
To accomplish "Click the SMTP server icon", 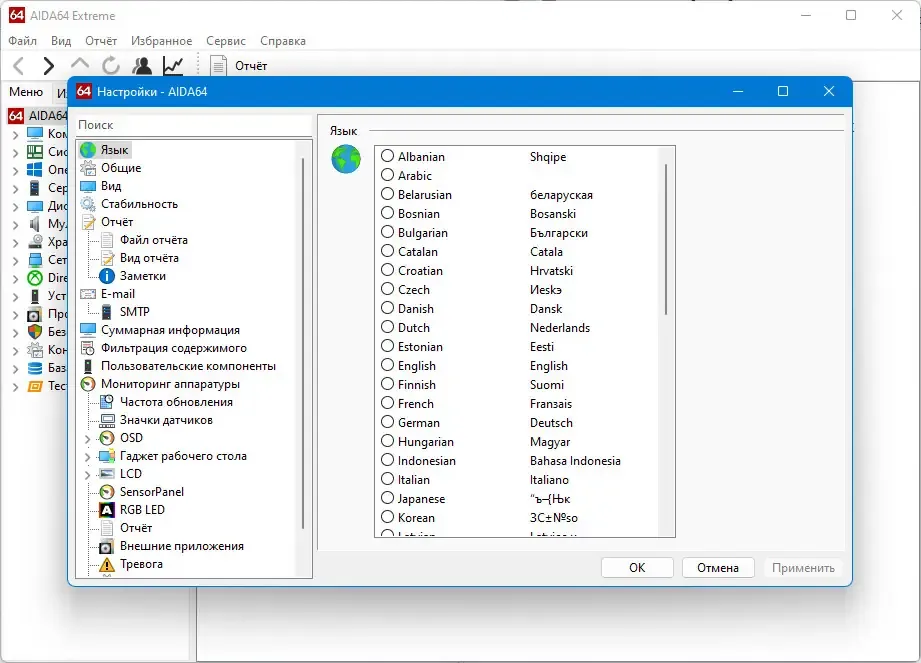I will point(107,312).
